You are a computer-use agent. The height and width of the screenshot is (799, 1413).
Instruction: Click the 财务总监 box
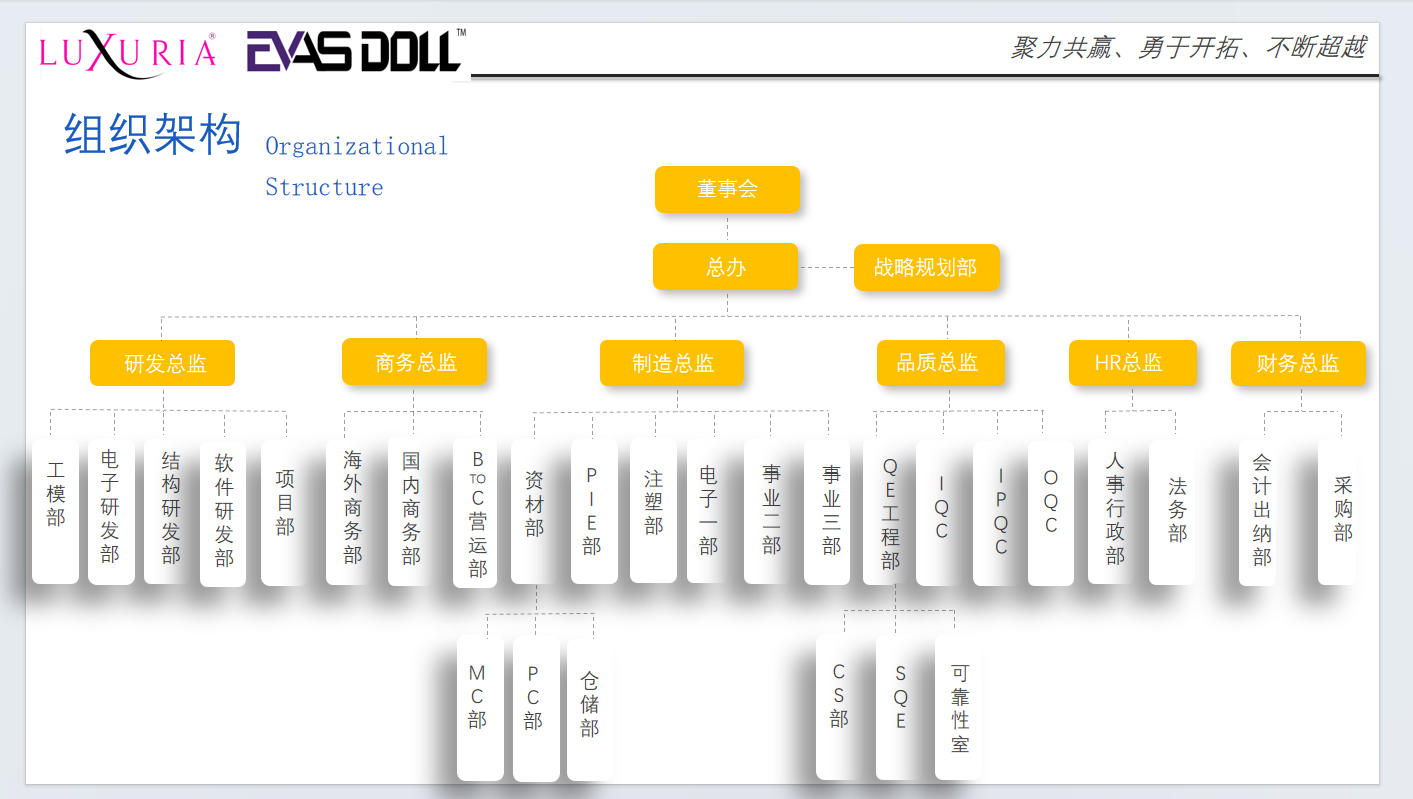(1298, 363)
